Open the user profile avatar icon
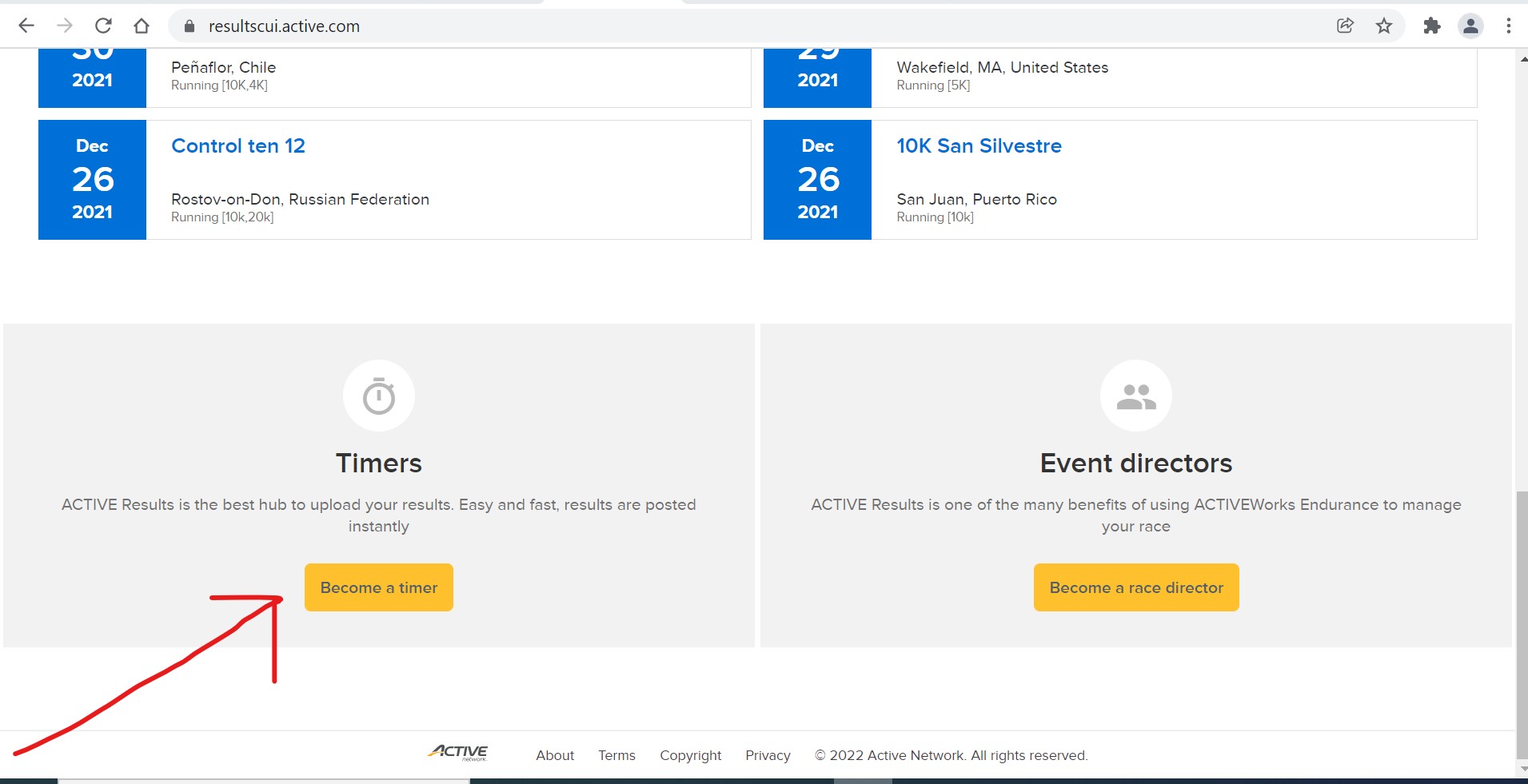This screenshot has height=784, width=1528. (1470, 26)
